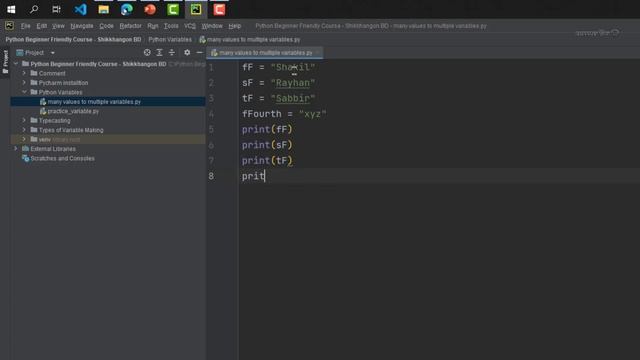
Task: Click print(fF) on line 5
Action: pyautogui.click(x=267, y=129)
